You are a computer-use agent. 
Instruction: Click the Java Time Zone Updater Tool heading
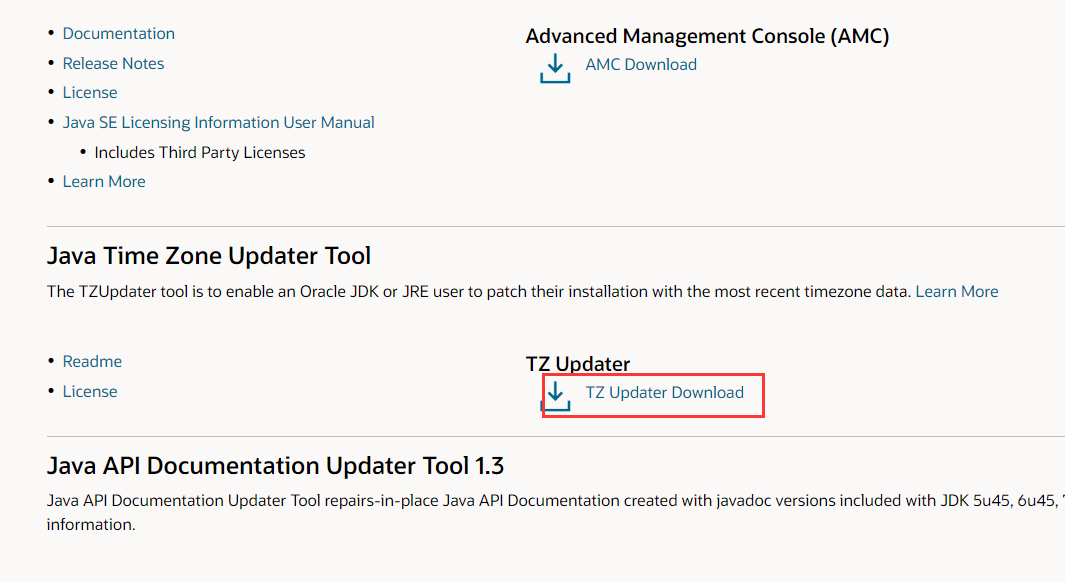tap(209, 256)
